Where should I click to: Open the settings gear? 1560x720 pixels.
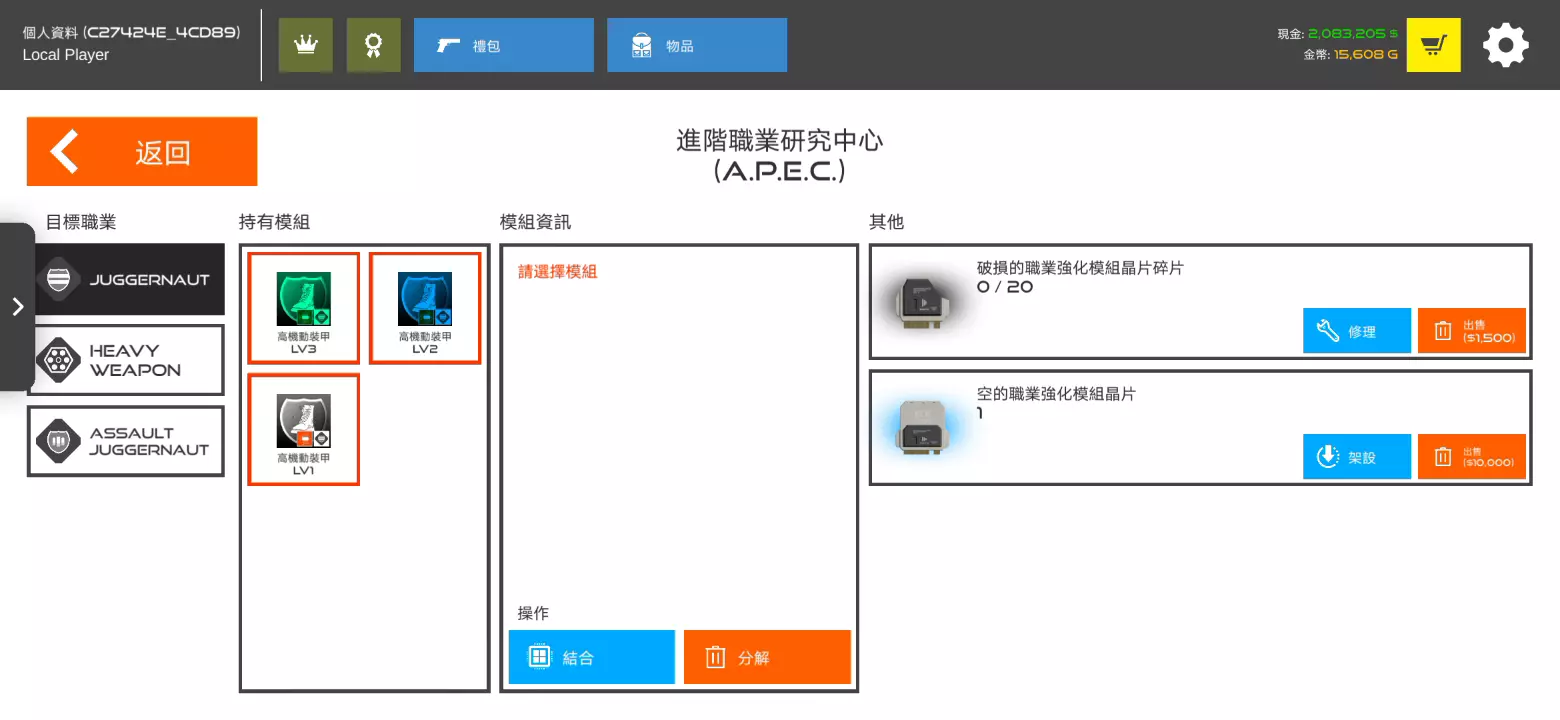(x=1506, y=45)
